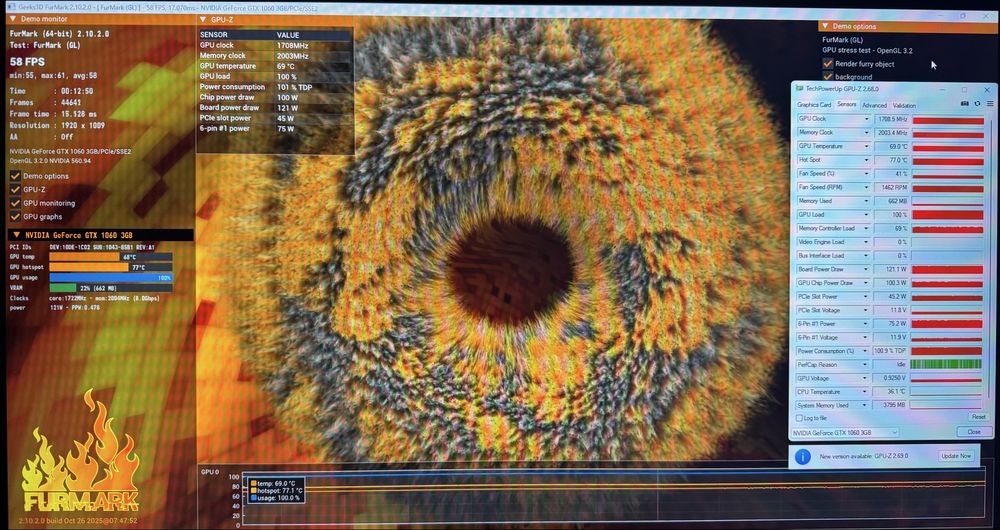
Task: Switch to the Graphics Card tab
Action: (814, 105)
